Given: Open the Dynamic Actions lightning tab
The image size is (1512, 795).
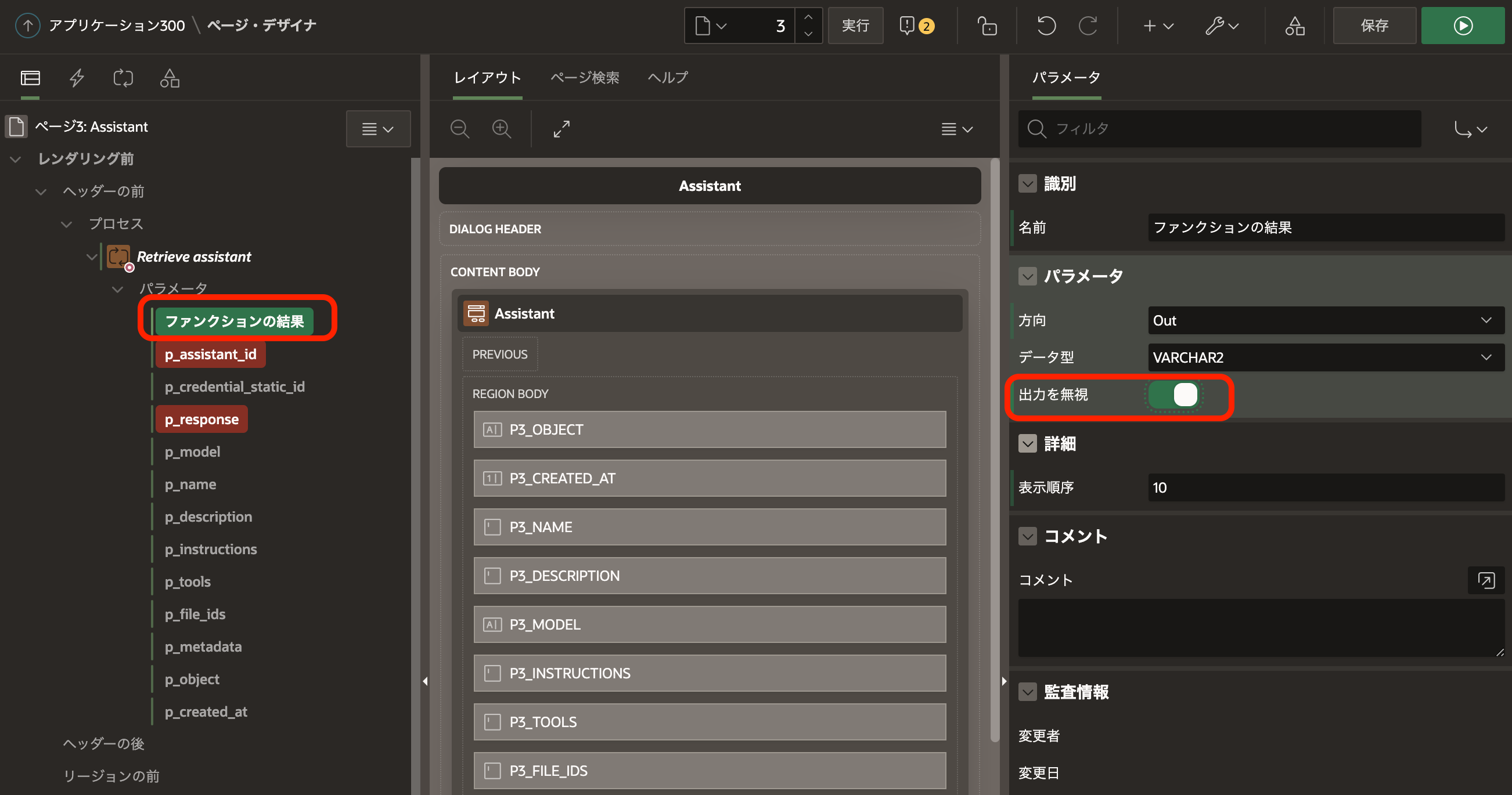Looking at the screenshot, I should point(77,78).
